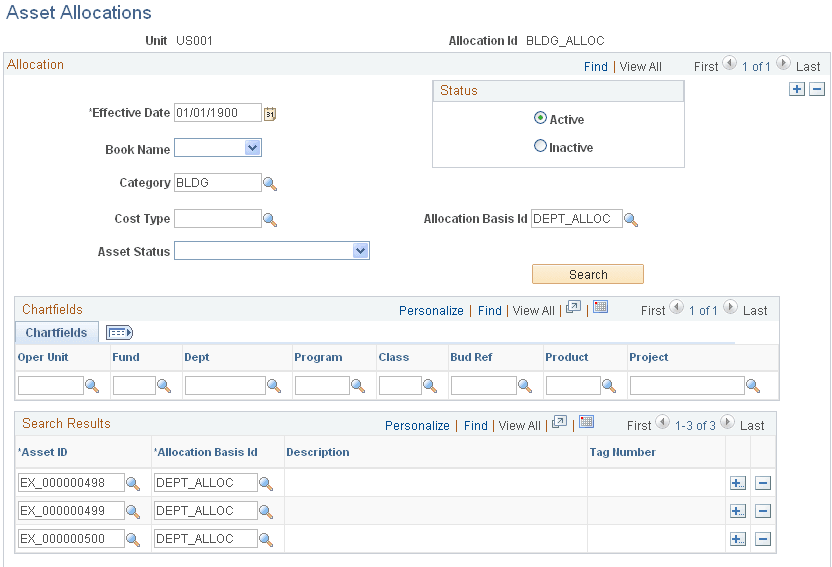
Task: Select the Inactive status radio button
Action: pyautogui.click(x=540, y=145)
